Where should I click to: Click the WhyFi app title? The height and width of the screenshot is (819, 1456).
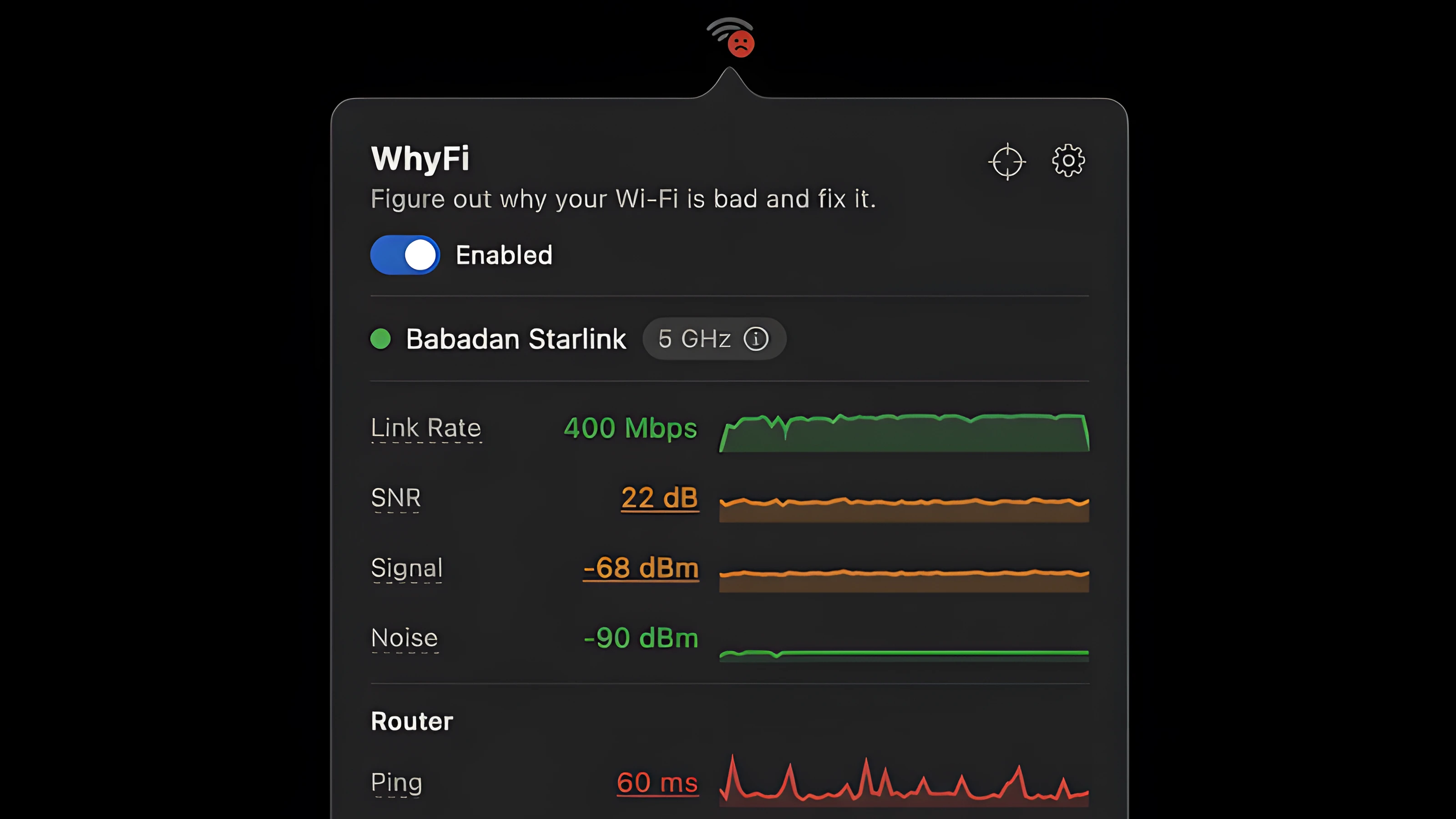420,159
